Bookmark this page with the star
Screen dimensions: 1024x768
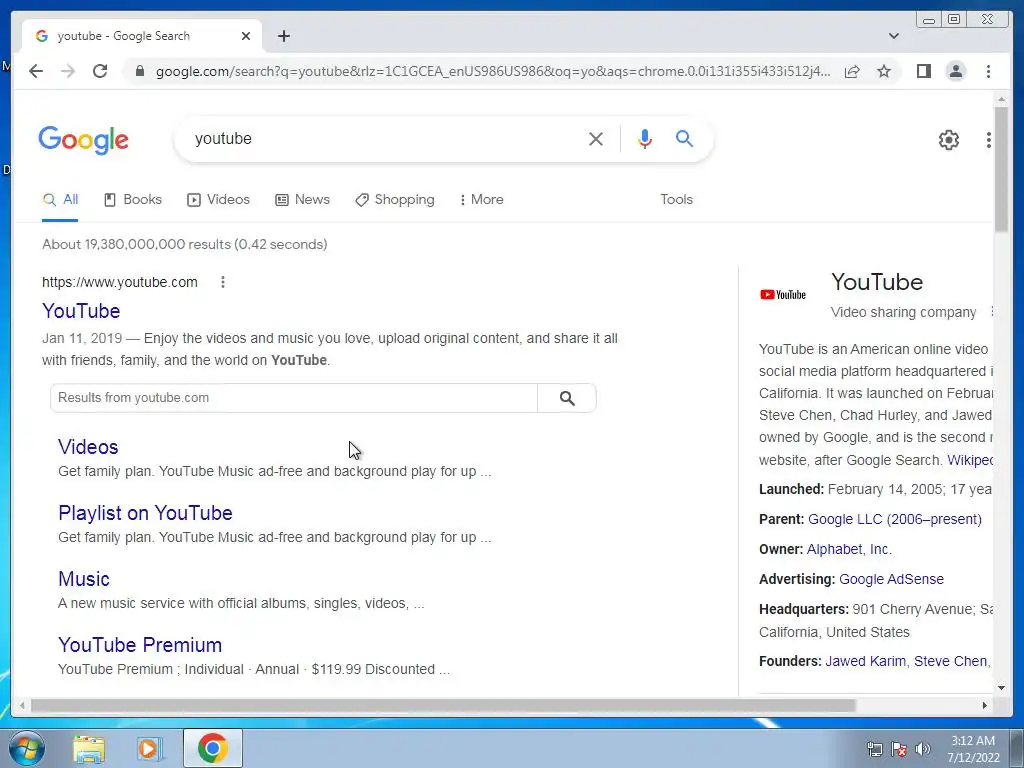point(884,71)
